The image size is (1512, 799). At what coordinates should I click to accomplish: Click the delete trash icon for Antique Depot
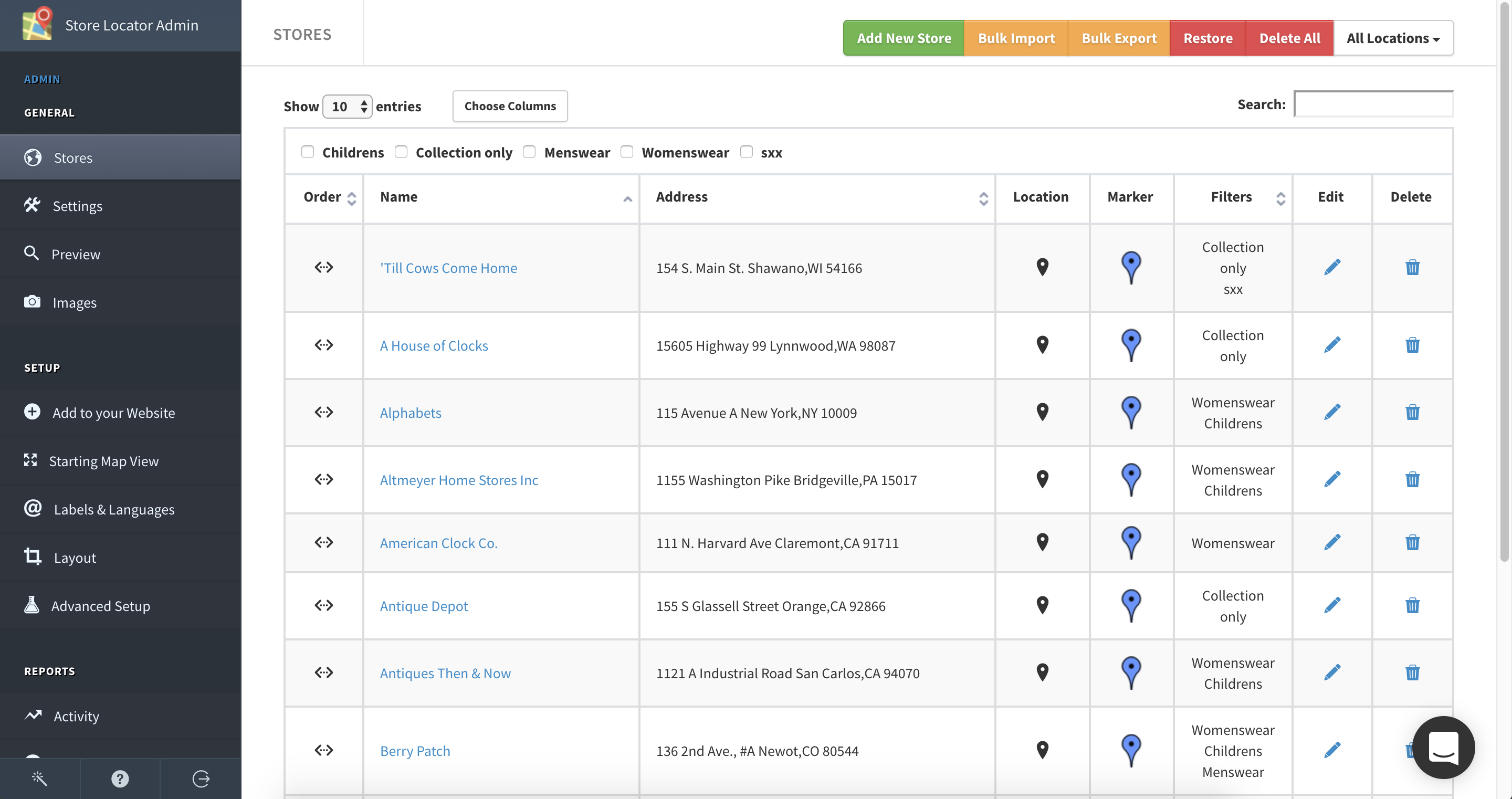[x=1411, y=605]
